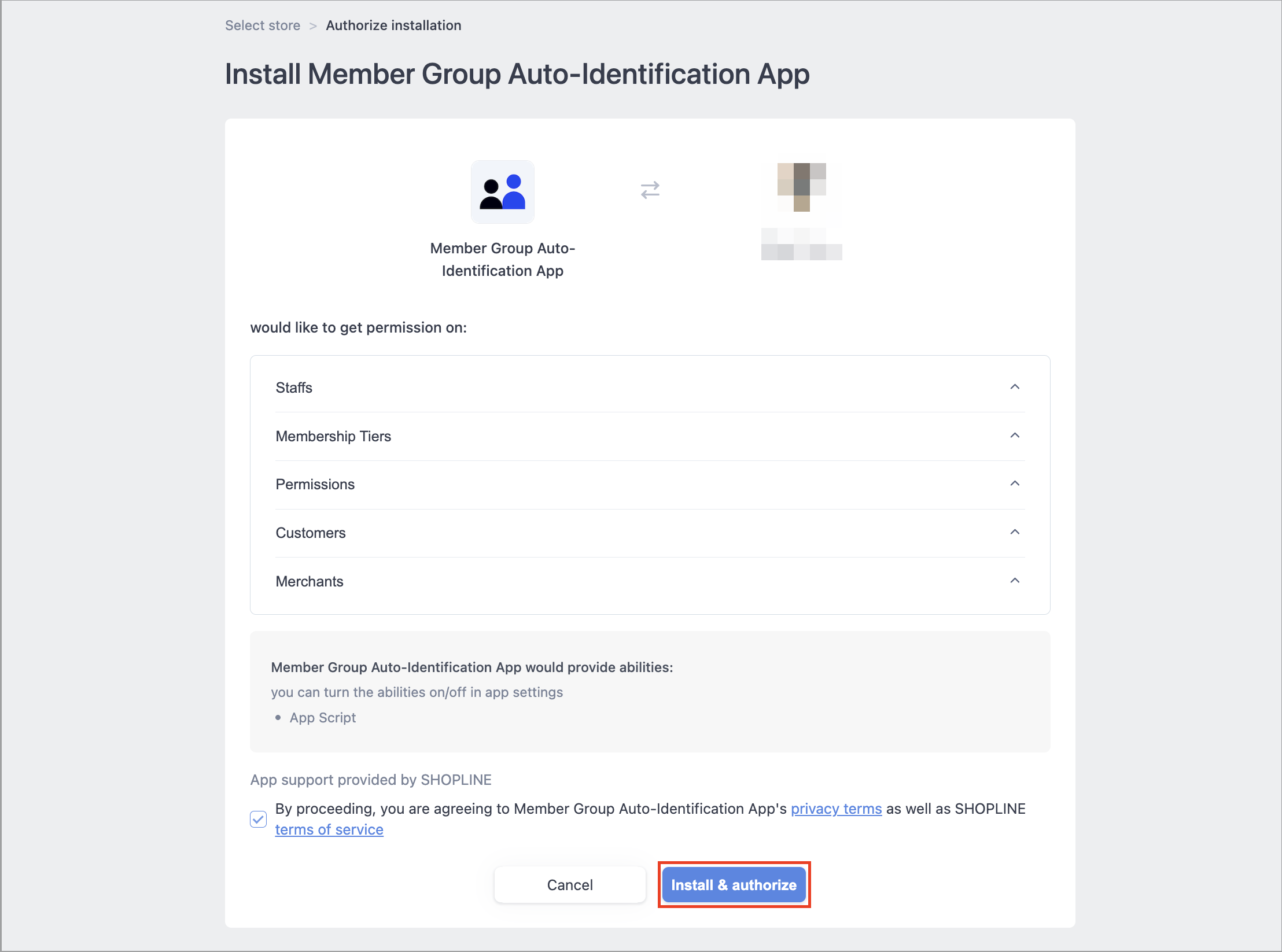Click the Member Group Auto-Identification app icon
The height and width of the screenshot is (952, 1282).
point(502,192)
